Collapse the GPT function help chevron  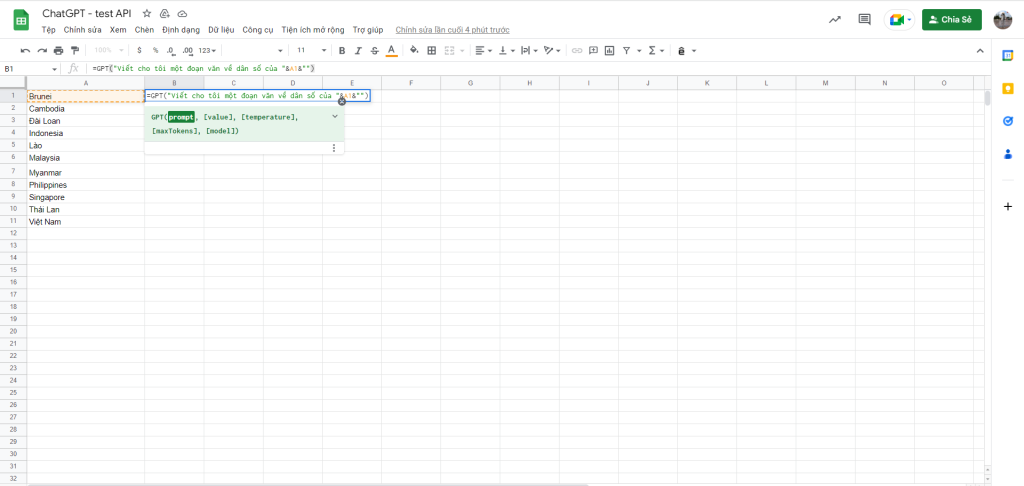(334, 117)
